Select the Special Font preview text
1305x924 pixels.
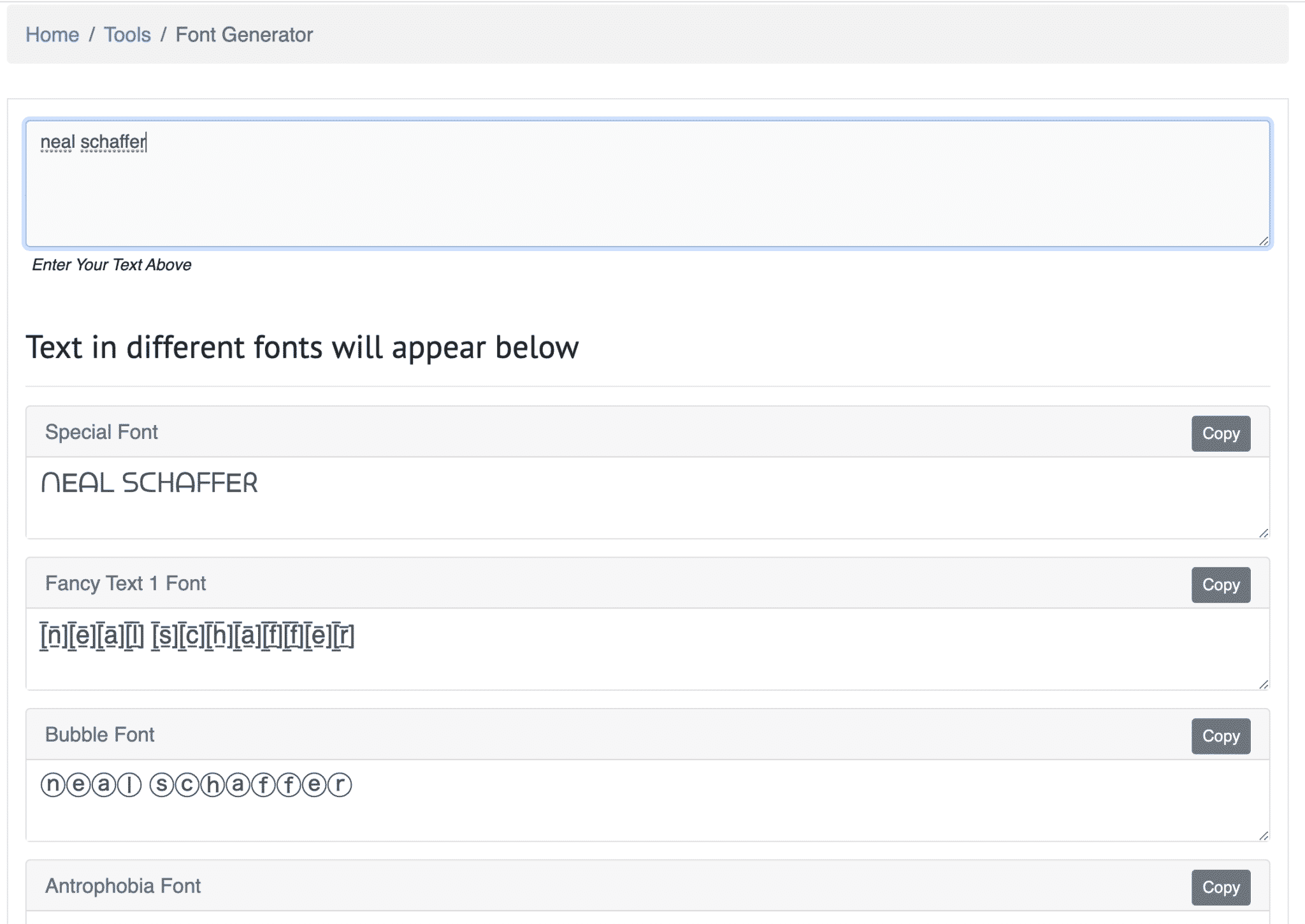tap(150, 483)
